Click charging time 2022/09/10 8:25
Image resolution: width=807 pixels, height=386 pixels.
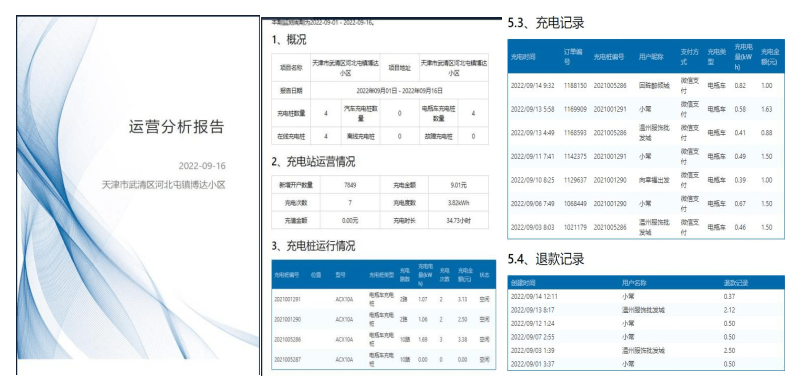click(532, 180)
